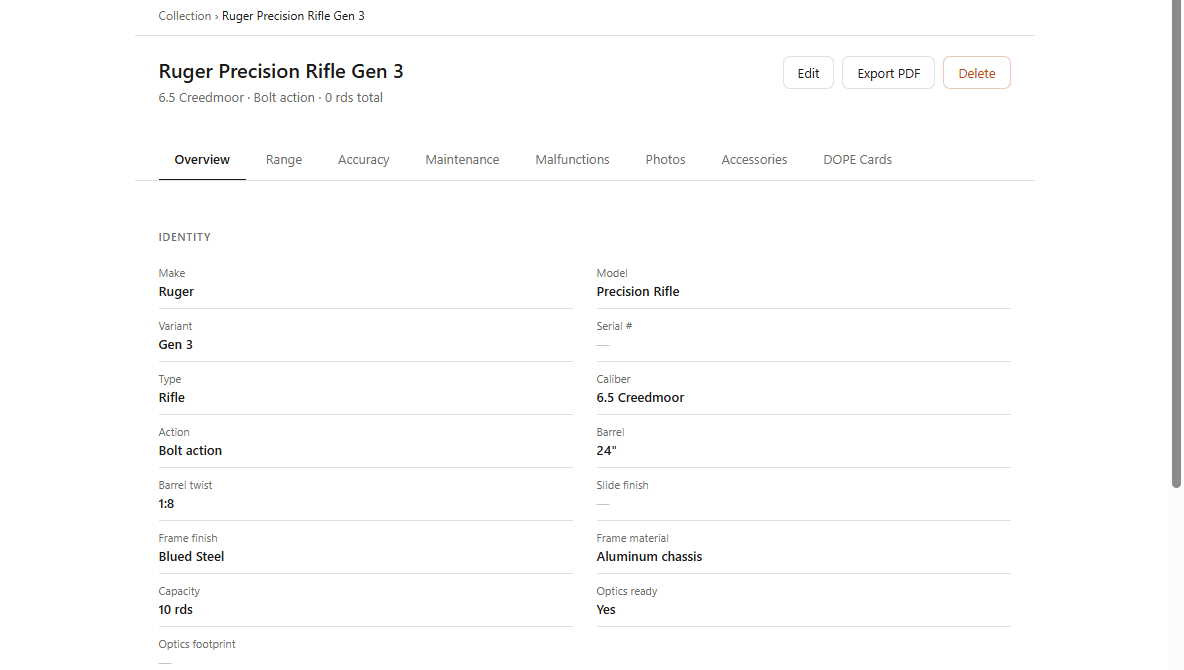Click the vertical page scrollbar

point(1176,244)
